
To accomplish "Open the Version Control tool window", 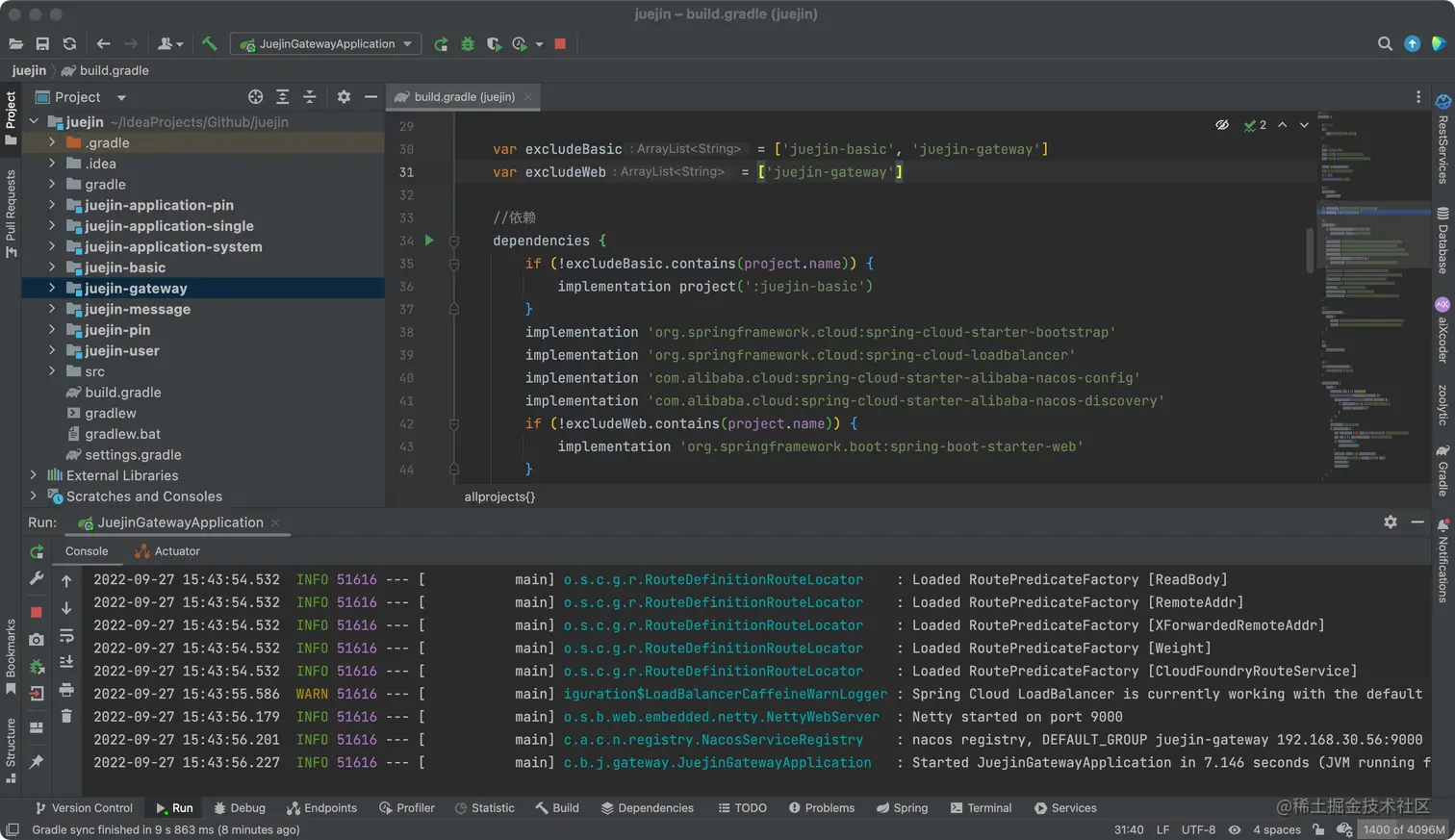I will [x=84, y=808].
